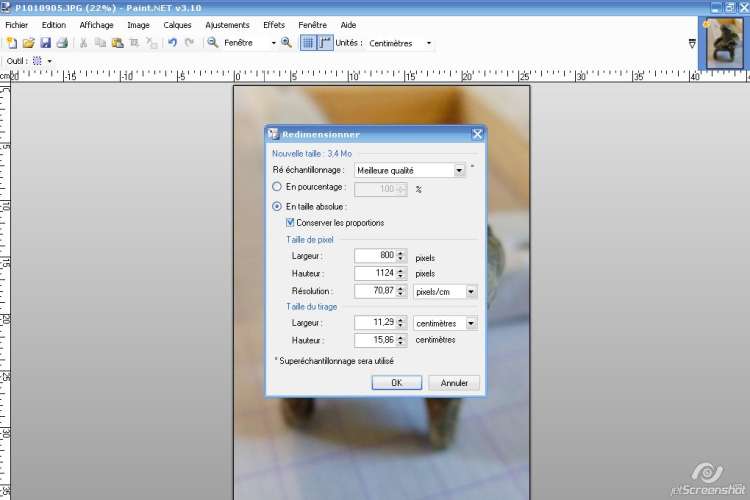Click the Print icon in the toolbar

(x=62, y=43)
